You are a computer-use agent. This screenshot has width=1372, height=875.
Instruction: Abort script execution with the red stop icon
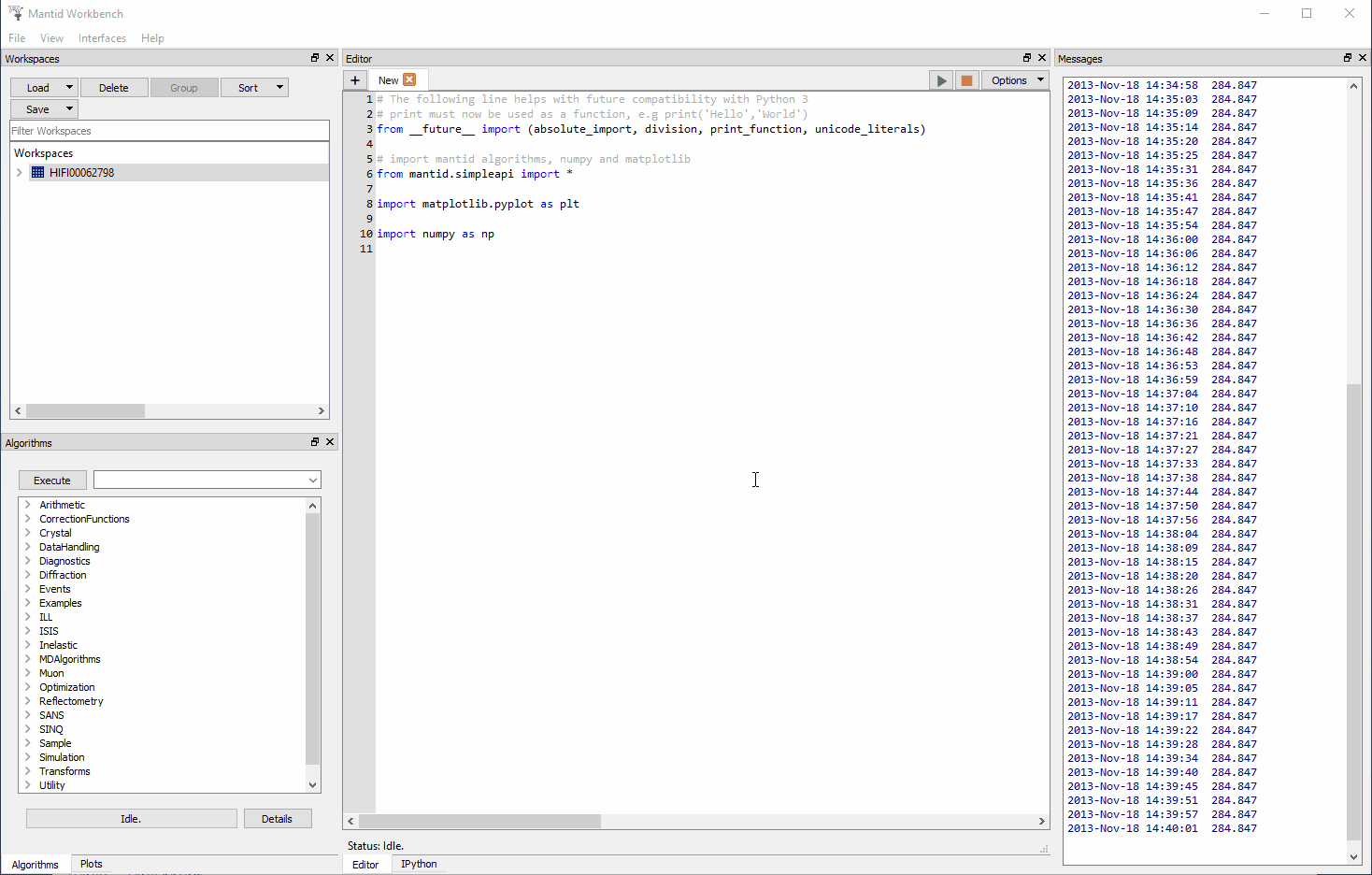pyautogui.click(x=965, y=80)
